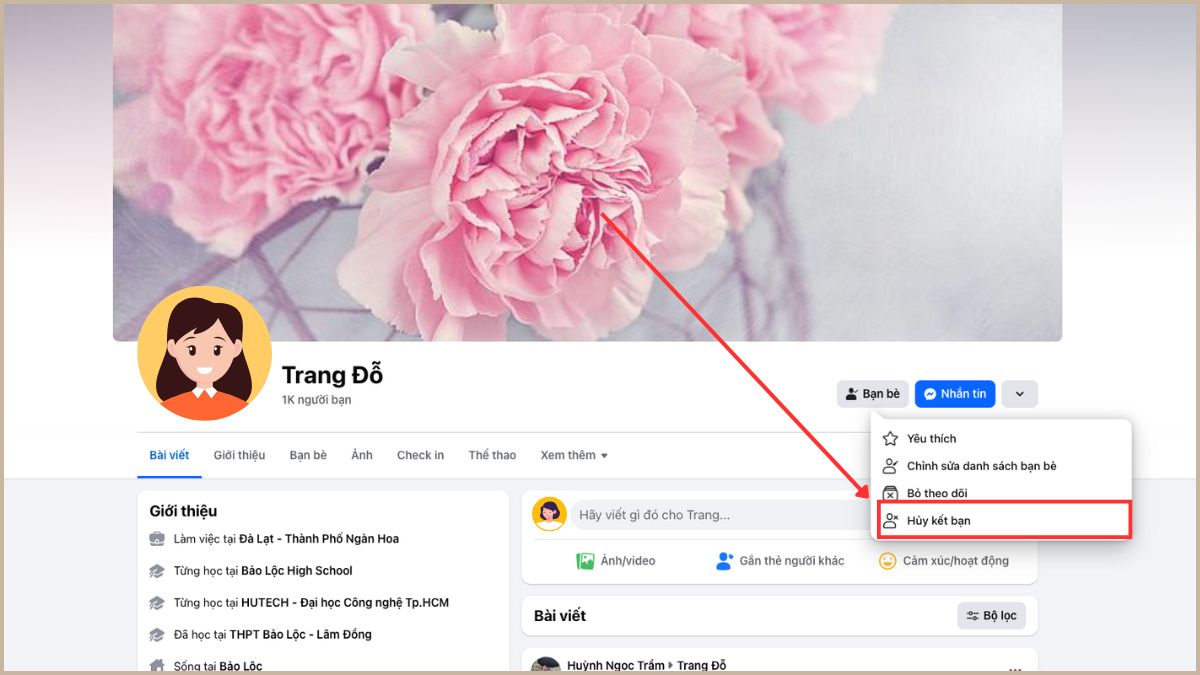1200x675 pixels.
Task: Open the Giới thiệu tab
Action: (239, 455)
